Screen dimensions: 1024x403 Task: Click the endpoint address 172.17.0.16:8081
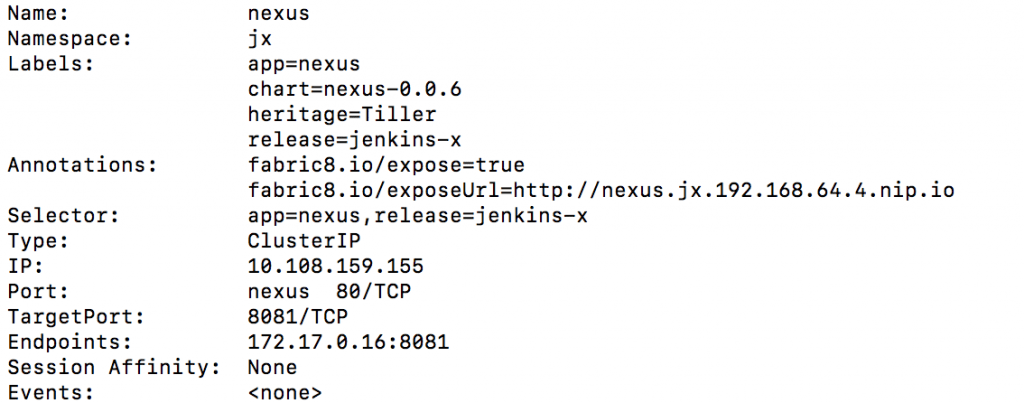coord(348,342)
